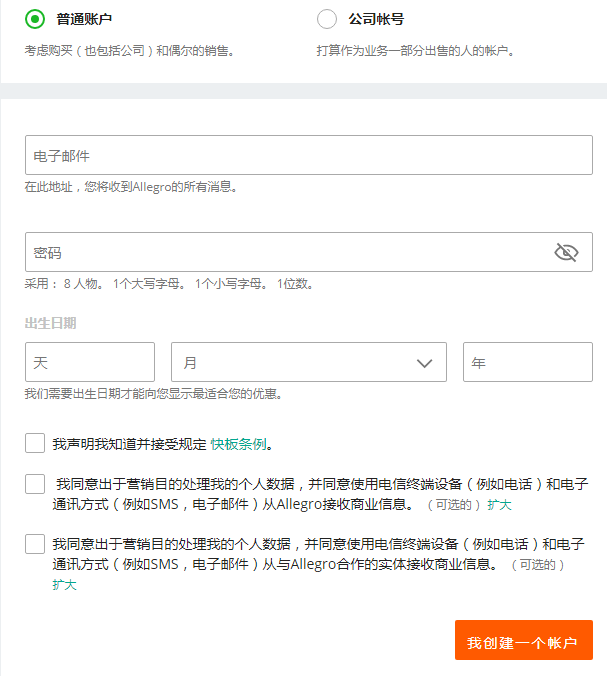Expand 扩大 on the Allegro marketing consent
The image size is (607, 676).
[x=499, y=505]
